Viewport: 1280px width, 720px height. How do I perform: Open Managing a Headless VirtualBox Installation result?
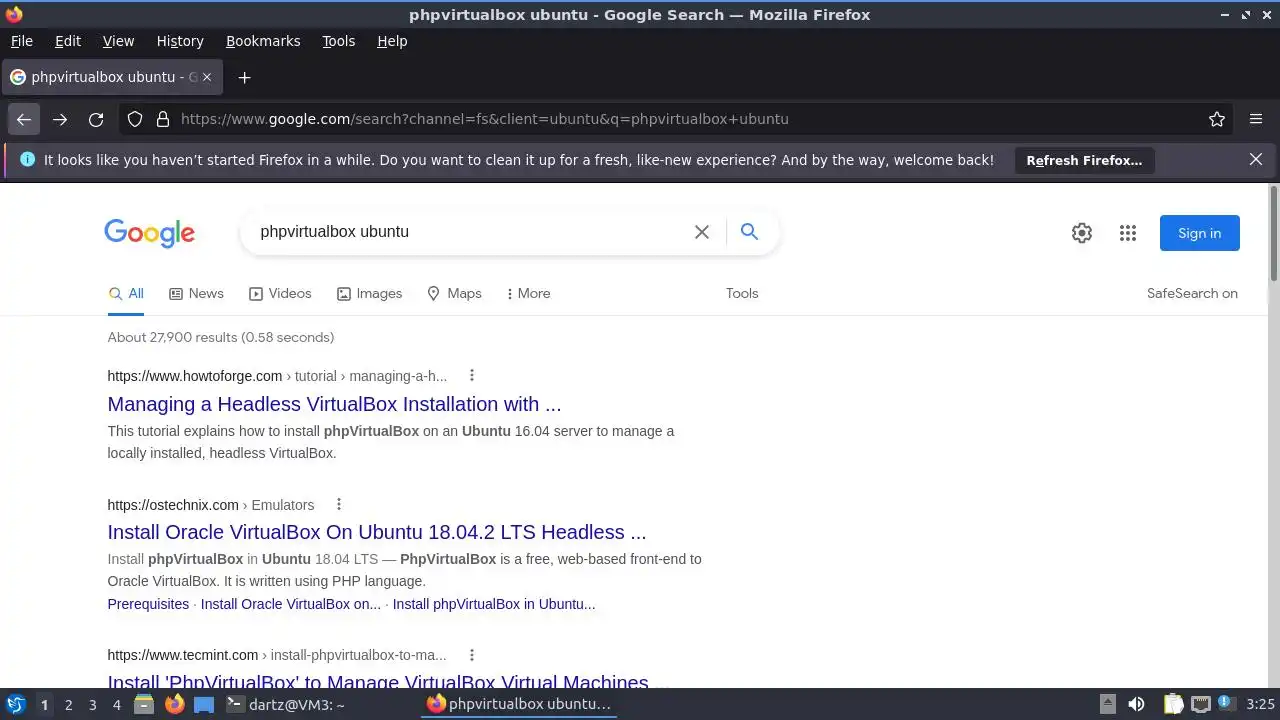pyautogui.click(x=334, y=404)
